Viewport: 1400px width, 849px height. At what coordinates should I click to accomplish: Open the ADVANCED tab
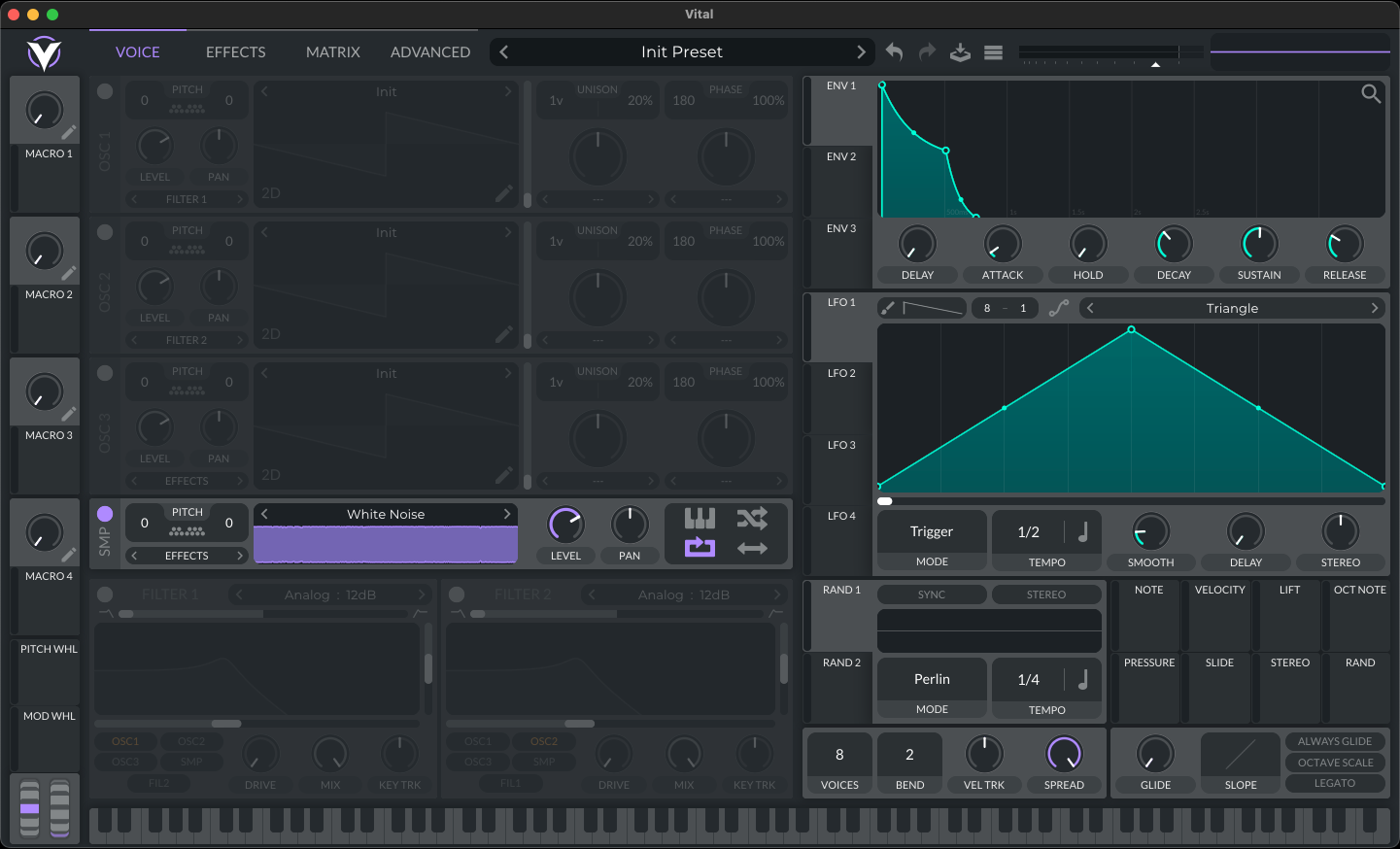tap(430, 52)
